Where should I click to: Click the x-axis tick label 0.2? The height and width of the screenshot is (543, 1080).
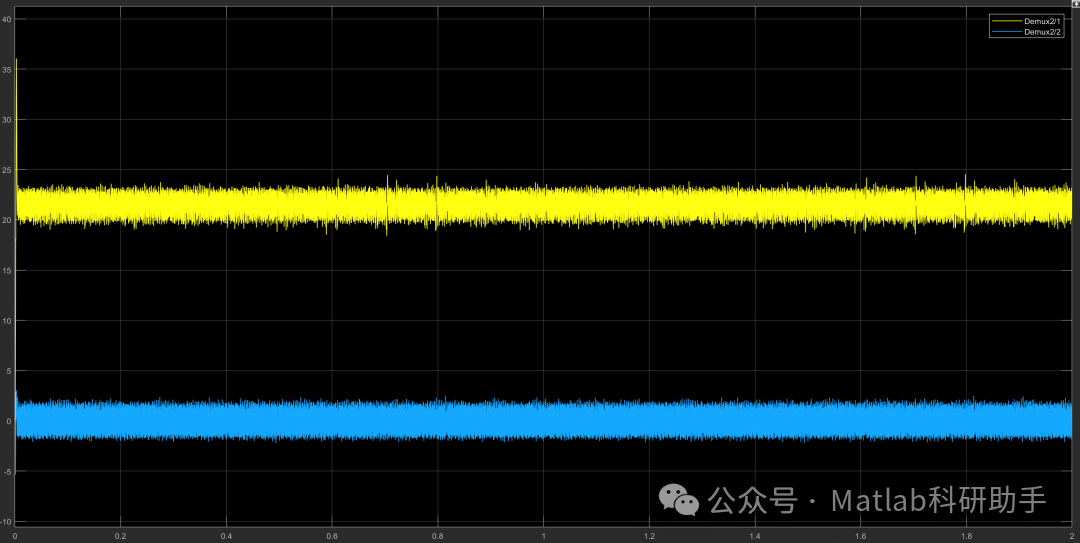pos(121,536)
